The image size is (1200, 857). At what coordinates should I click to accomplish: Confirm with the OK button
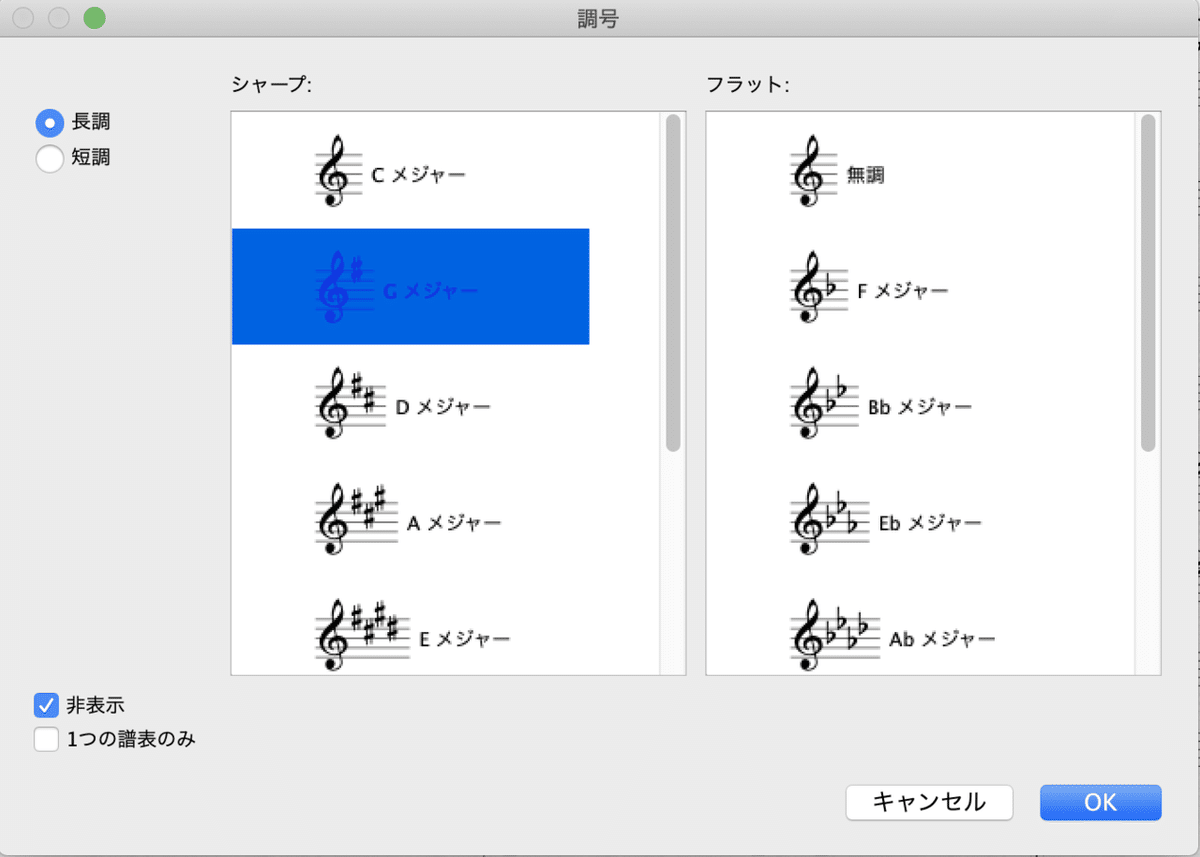1100,802
